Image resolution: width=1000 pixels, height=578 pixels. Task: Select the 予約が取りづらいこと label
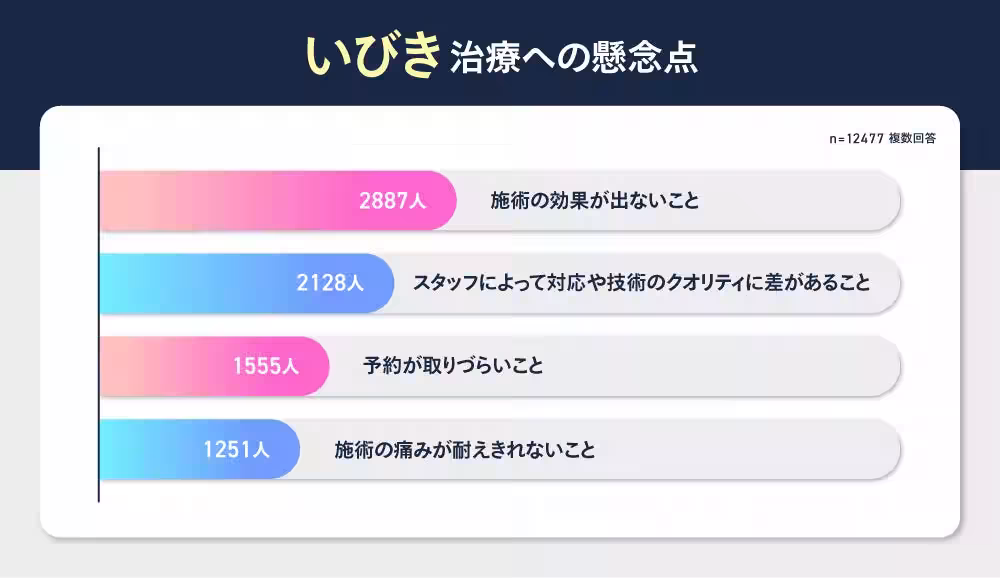pyautogui.click(x=453, y=366)
